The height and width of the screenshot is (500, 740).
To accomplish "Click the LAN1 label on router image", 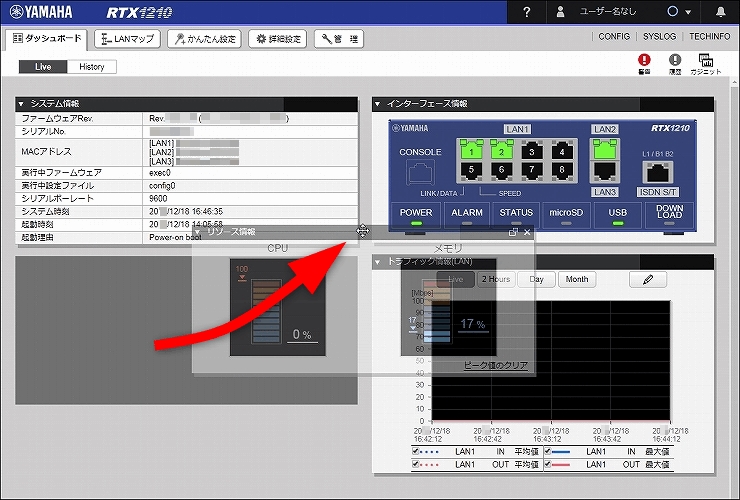I will (x=517, y=129).
